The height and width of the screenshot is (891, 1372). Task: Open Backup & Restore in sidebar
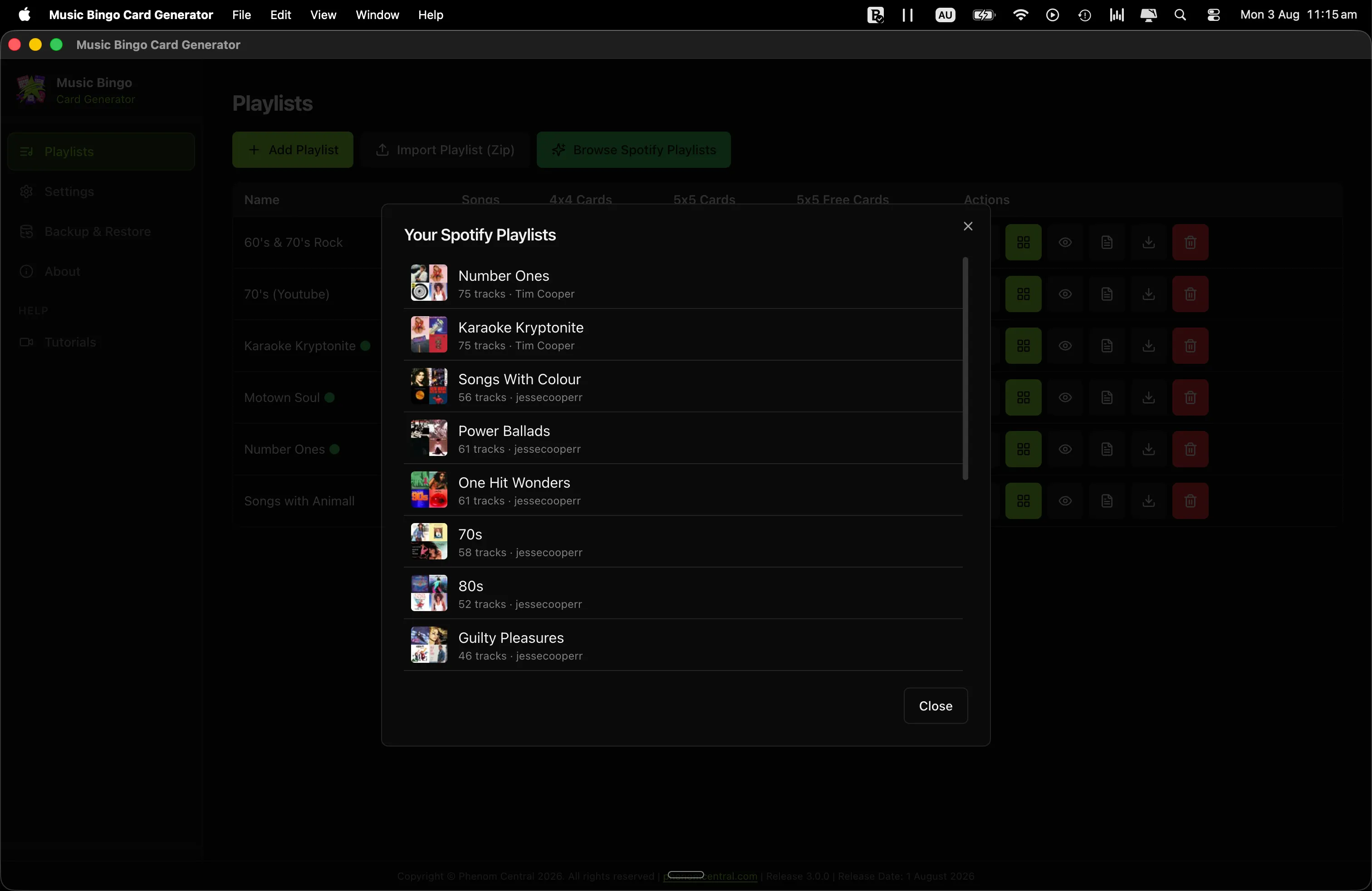click(101, 232)
